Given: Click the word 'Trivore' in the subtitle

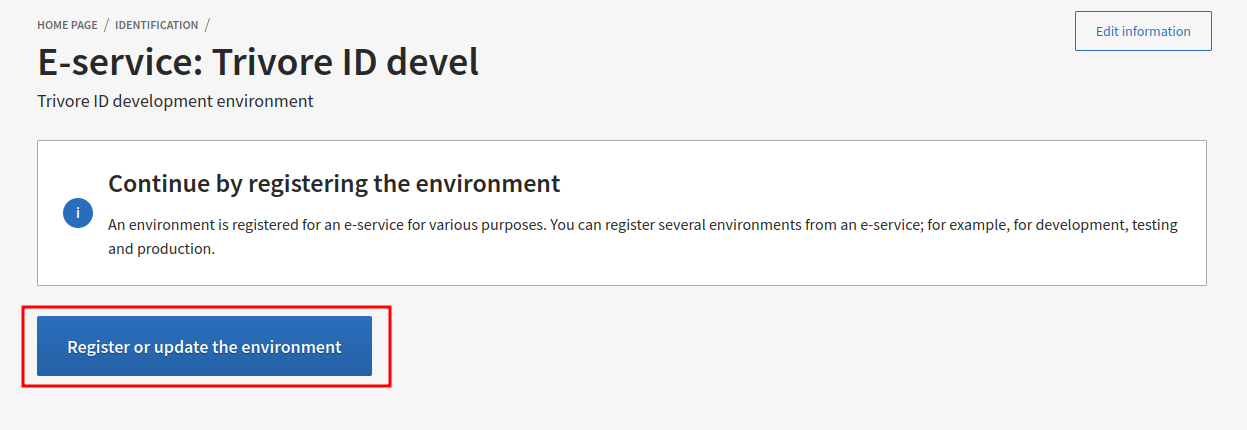Looking at the screenshot, I should [66, 101].
